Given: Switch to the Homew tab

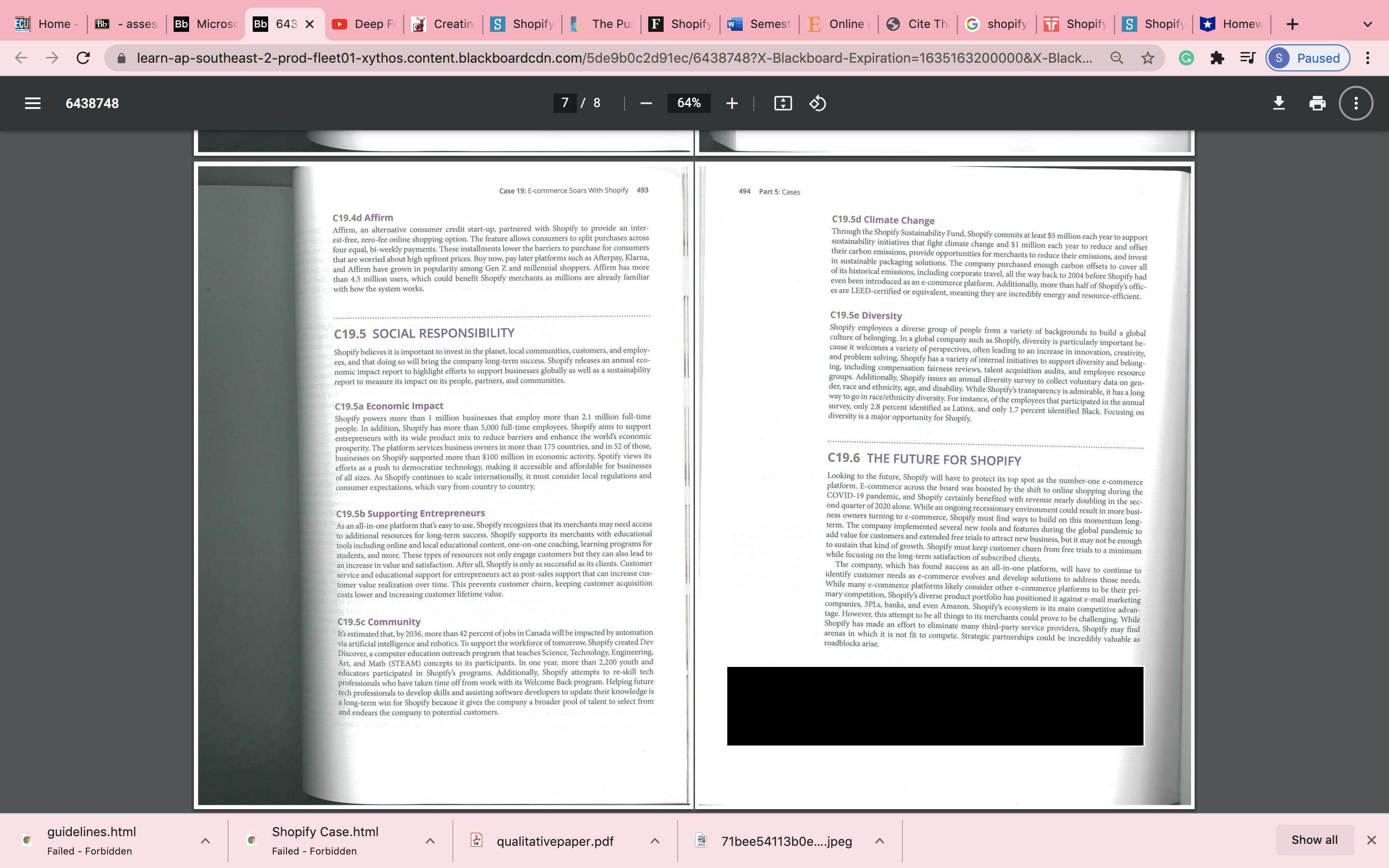Looking at the screenshot, I should pos(1232,24).
